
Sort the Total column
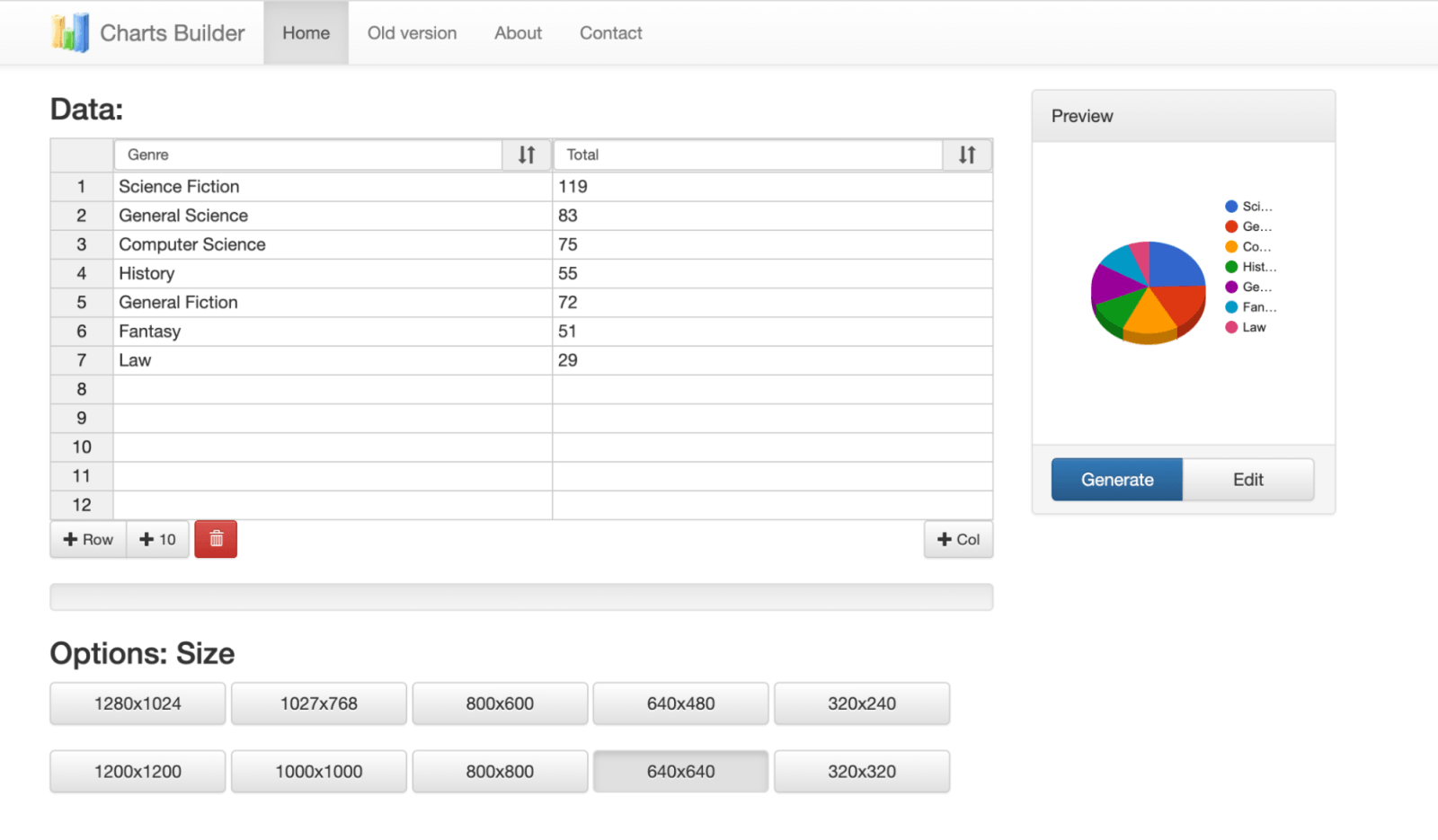[967, 155]
